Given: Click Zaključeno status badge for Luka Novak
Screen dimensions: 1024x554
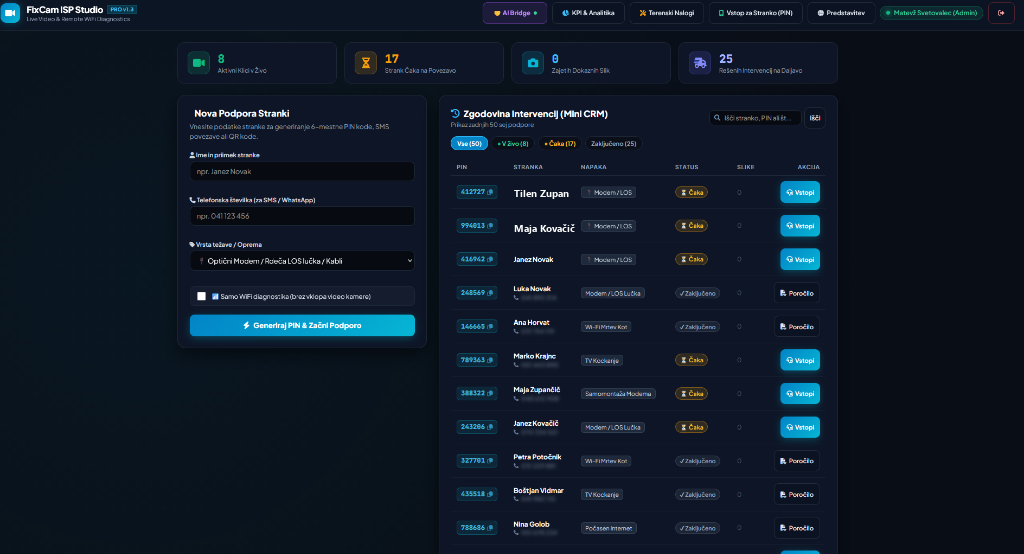Looking at the screenshot, I should click(x=697, y=293).
